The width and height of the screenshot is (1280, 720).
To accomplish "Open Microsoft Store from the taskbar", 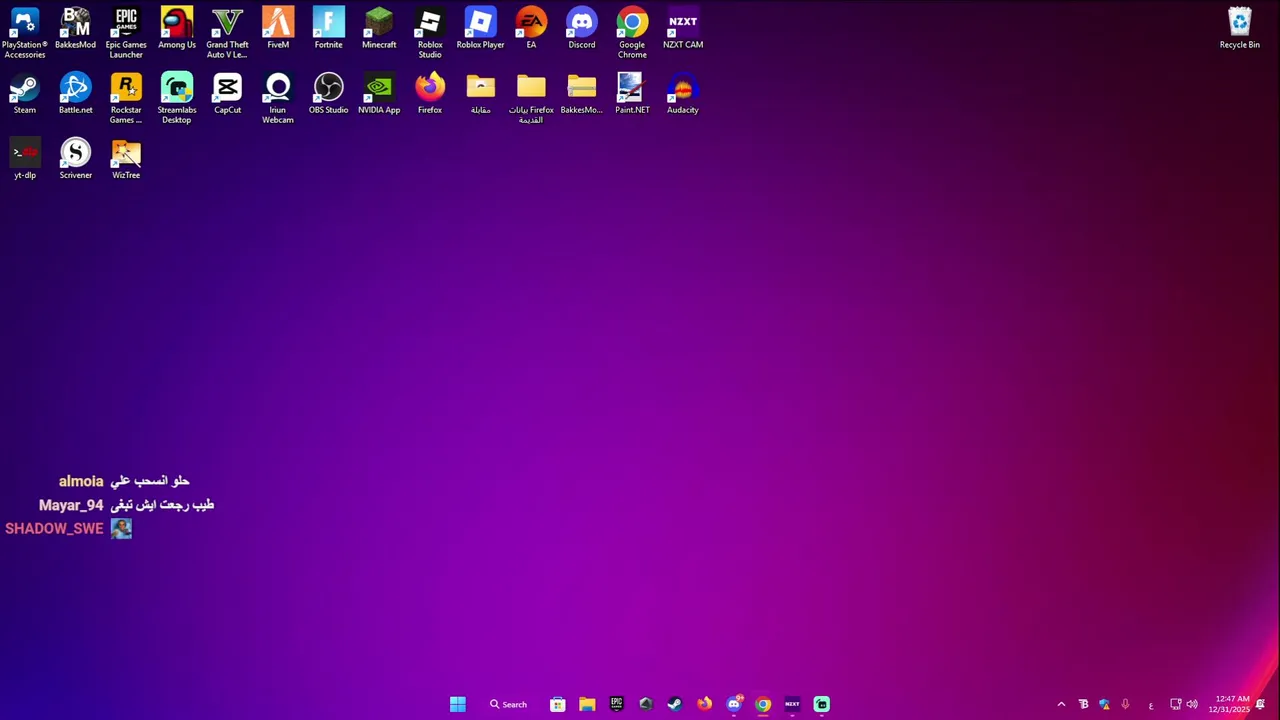I will point(558,704).
